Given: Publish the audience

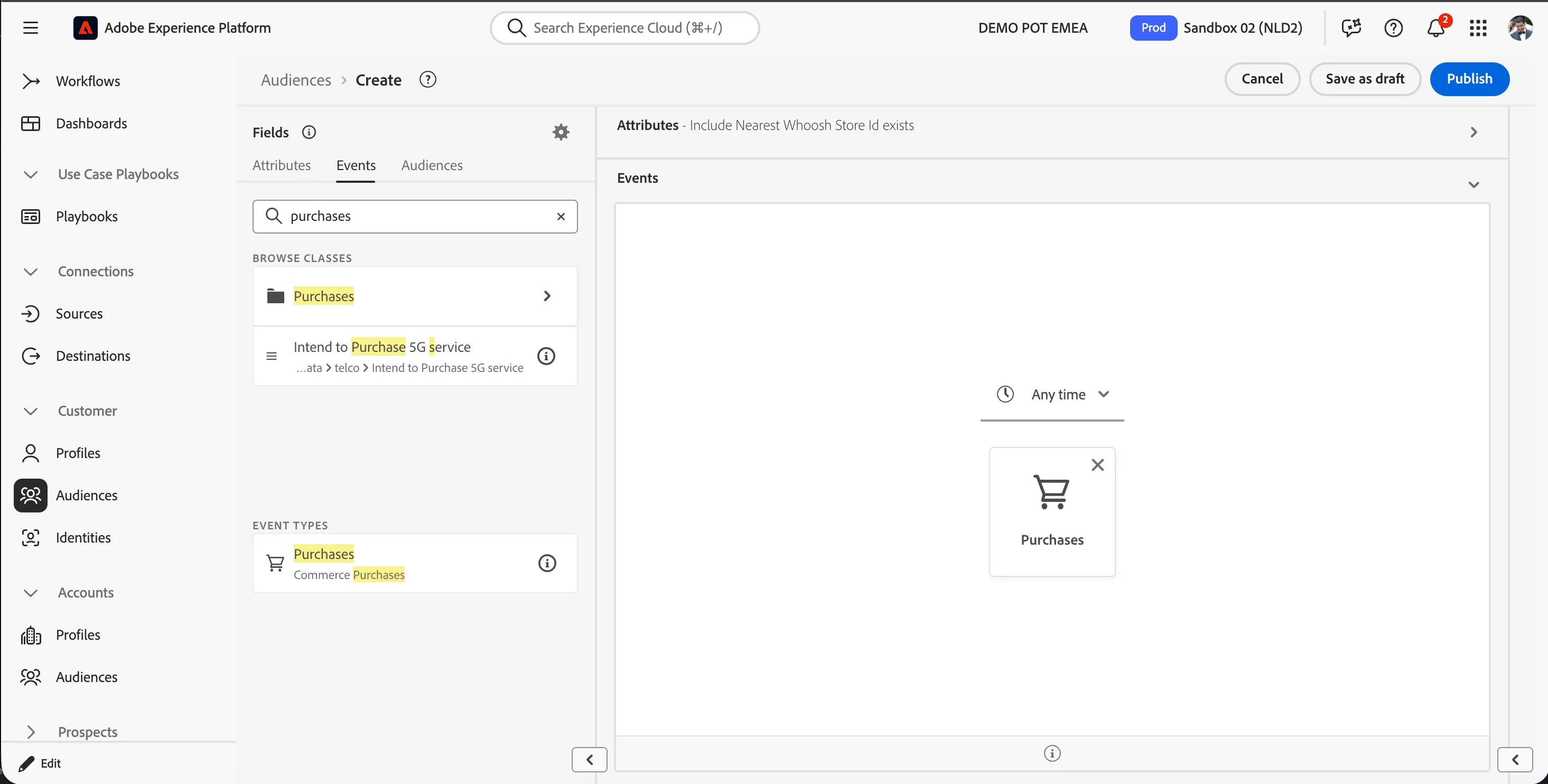Looking at the screenshot, I should pyautogui.click(x=1469, y=79).
